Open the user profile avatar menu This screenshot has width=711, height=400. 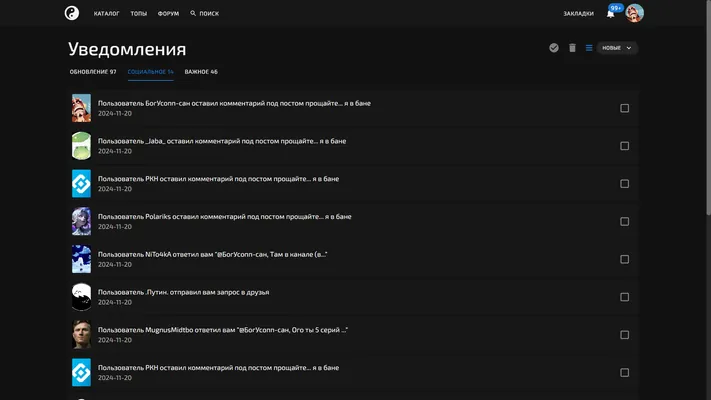(x=634, y=13)
